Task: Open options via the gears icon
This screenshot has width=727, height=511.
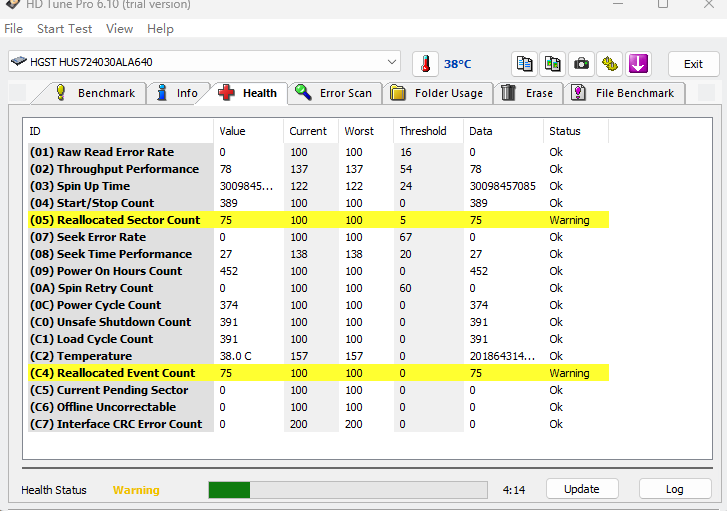Action: pyautogui.click(x=610, y=63)
